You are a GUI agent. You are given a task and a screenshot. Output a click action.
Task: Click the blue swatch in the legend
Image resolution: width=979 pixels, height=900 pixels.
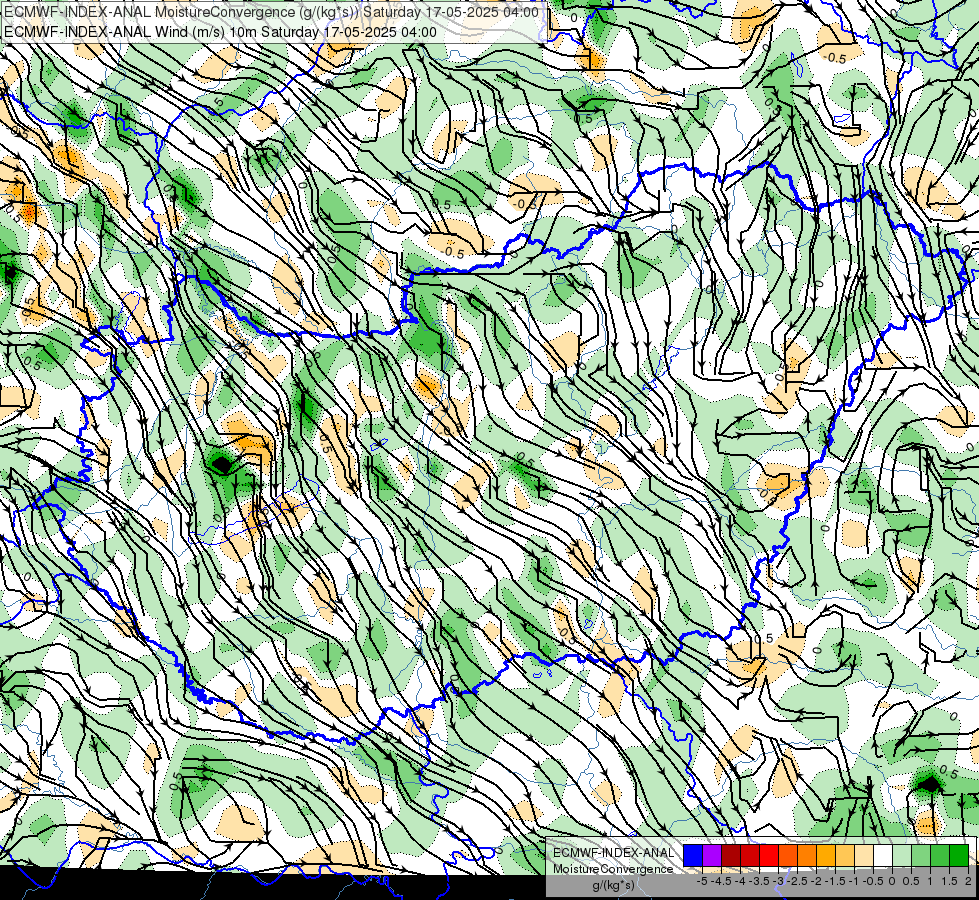[x=693, y=856]
